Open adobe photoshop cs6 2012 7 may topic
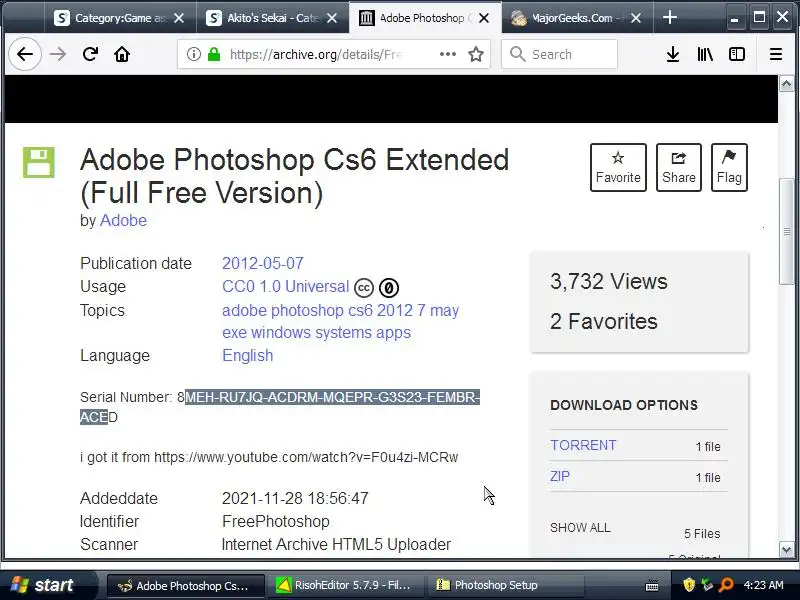This screenshot has height=600, width=800. point(340,310)
